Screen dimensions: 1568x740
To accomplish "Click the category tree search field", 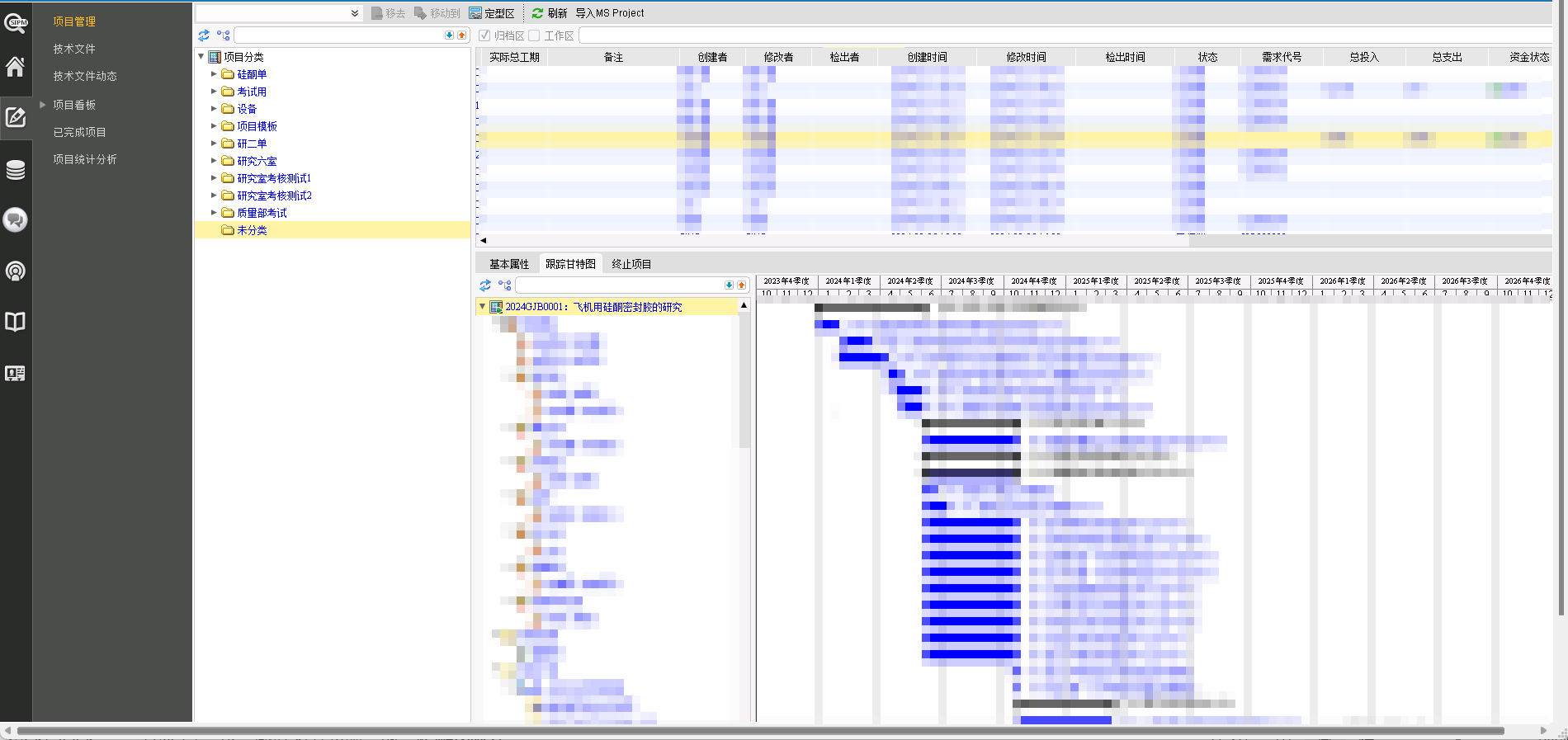I will tap(338, 35).
